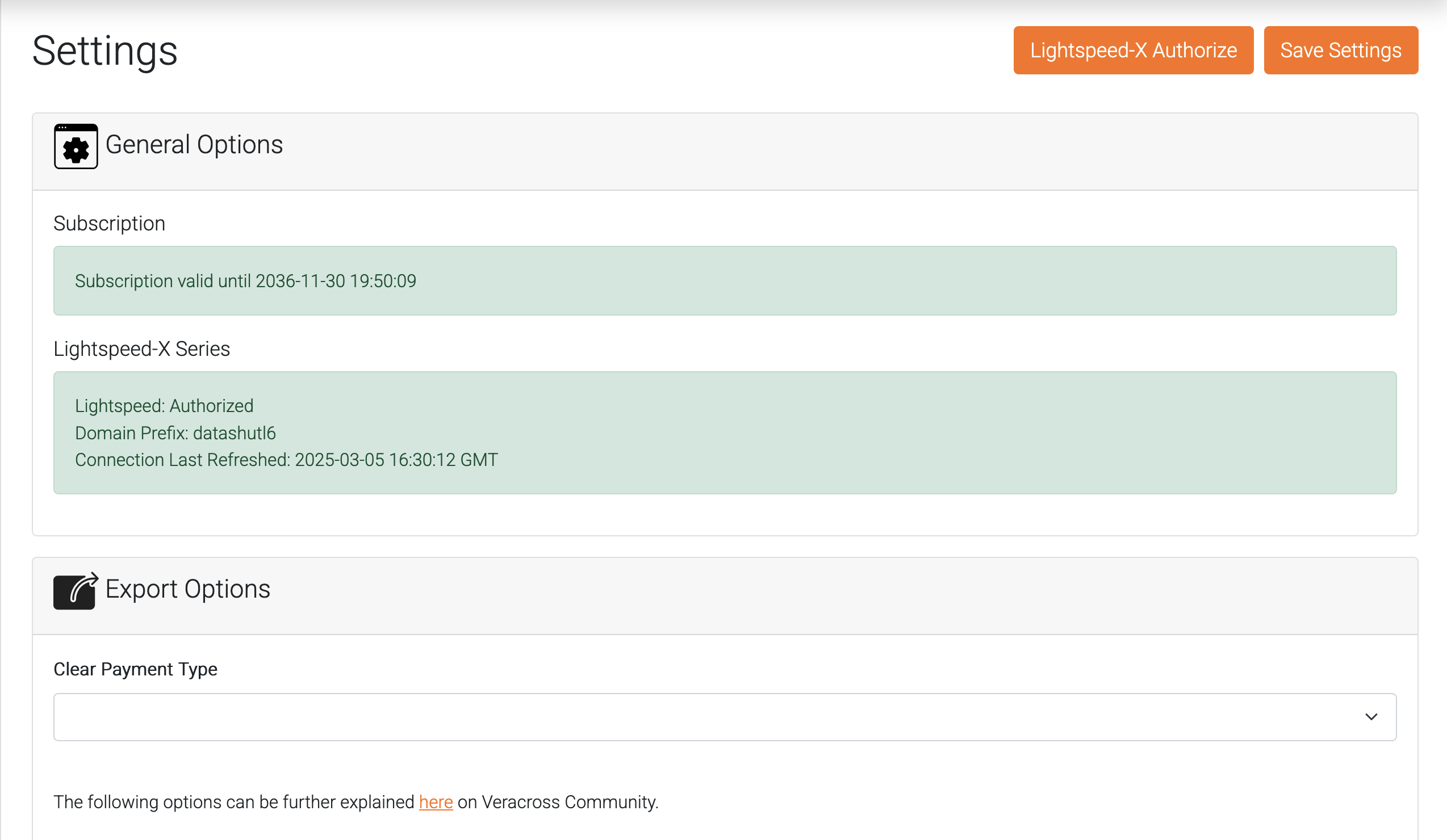Open the Clear Payment Type dropdown
The width and height of the screenshot is (1447, 840).
point(725,717)
